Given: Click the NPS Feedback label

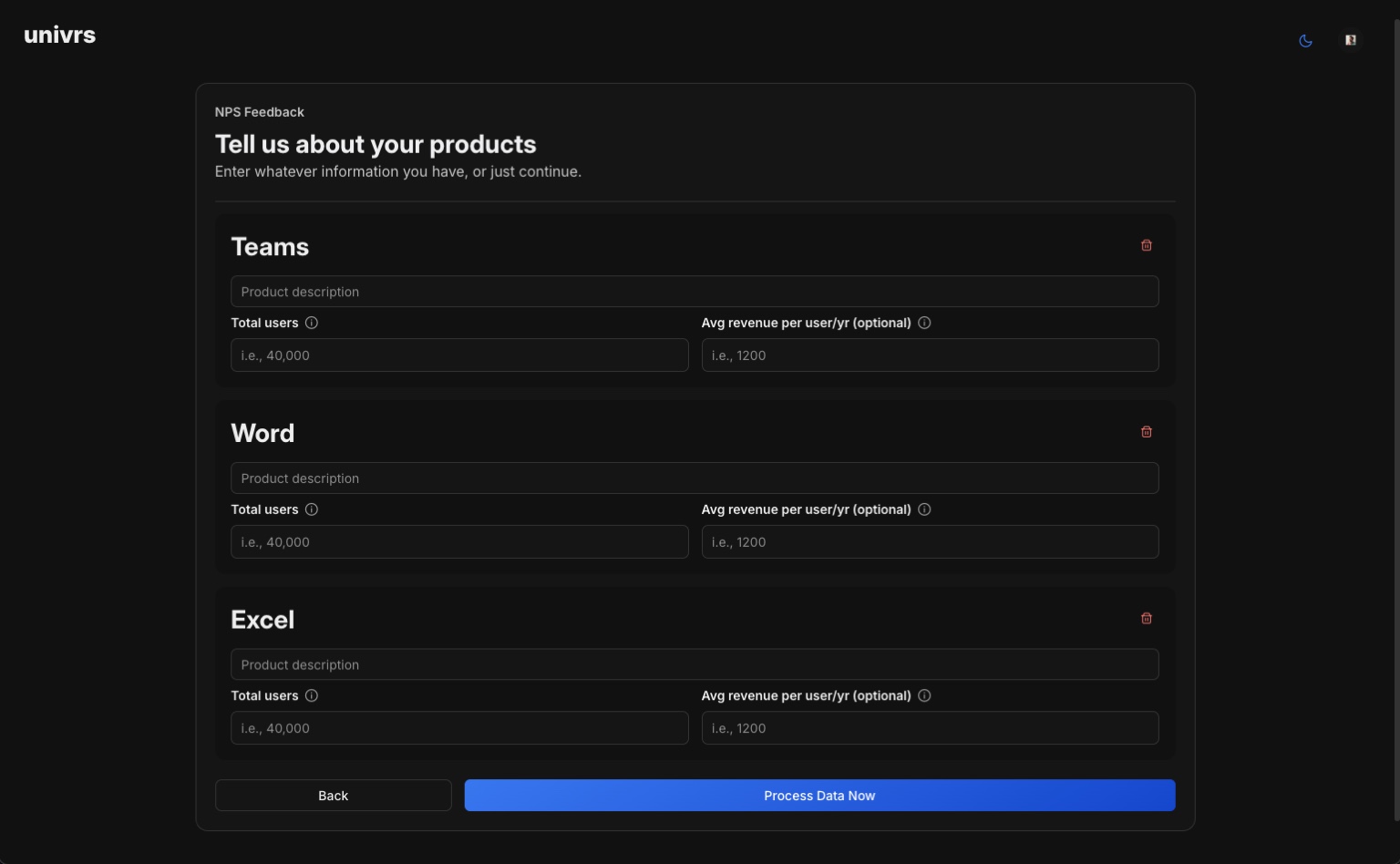Looking at the screenshot, I should click(x=260, y=112).
